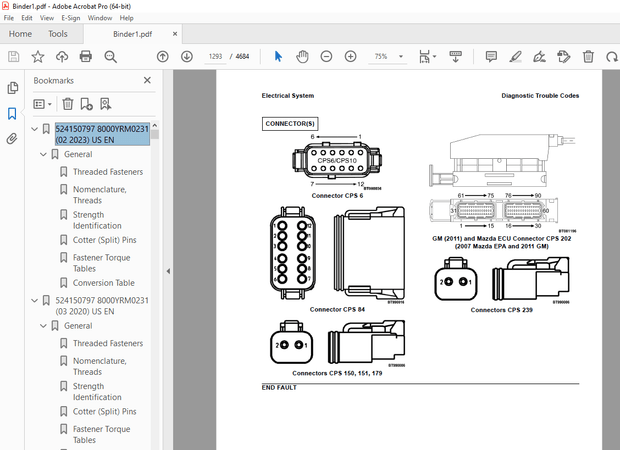This screenshot has width=620, height=450.
Task: Open the Page Thumbnails panel
Action: [x=13, y=88]
